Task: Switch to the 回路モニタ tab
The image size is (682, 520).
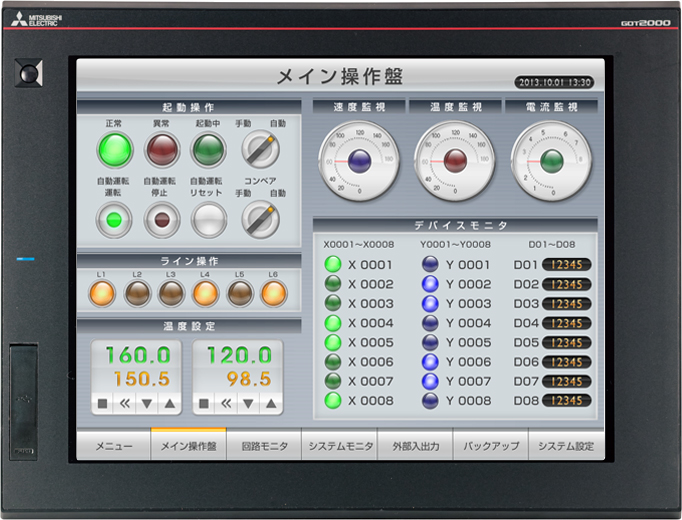Action: pyautogui.click(x=264, y=446)
